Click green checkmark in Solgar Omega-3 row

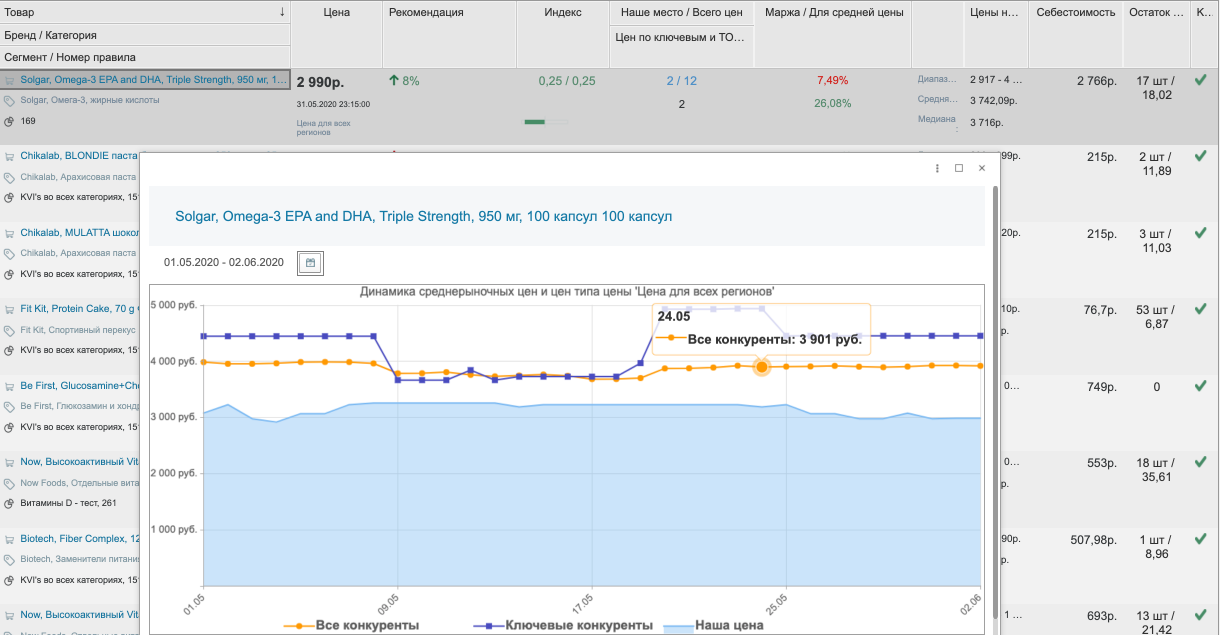pos(1200,80)
